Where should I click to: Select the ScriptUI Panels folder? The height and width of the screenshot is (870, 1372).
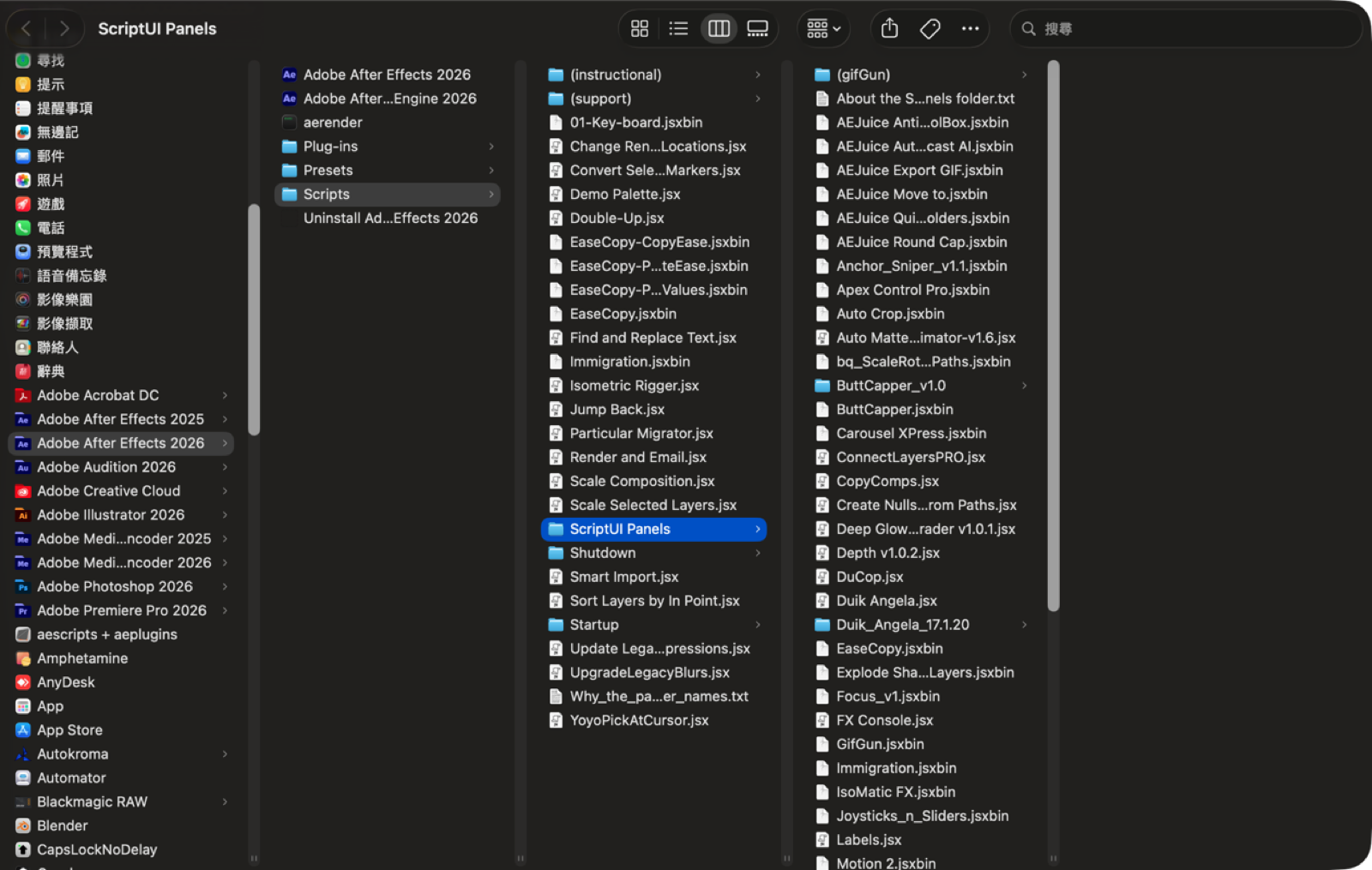tap(653, 530)
